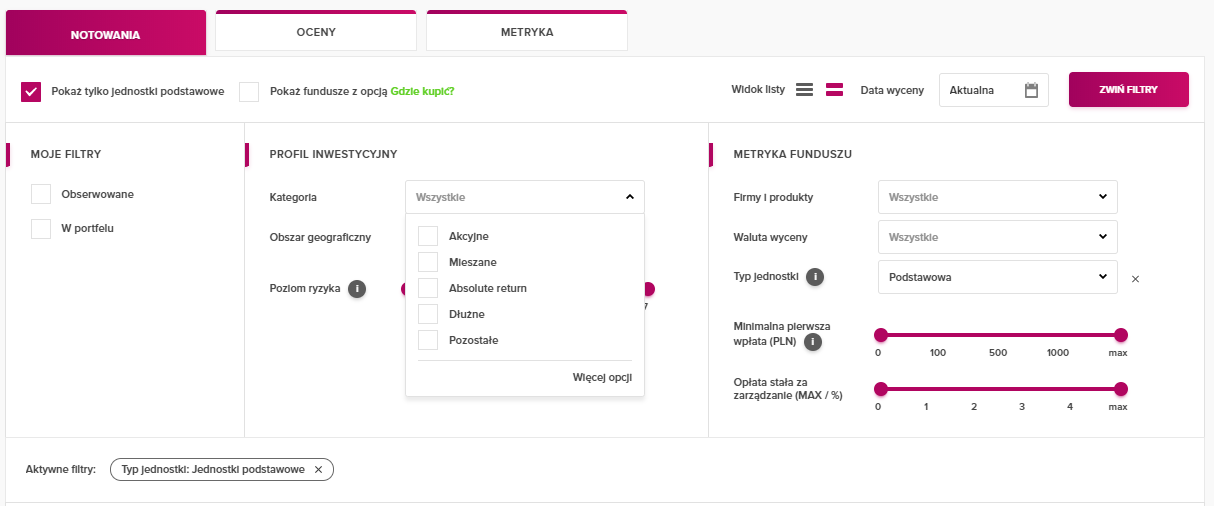Click info icon next to Poziom ryzyka

coord(356,289)
